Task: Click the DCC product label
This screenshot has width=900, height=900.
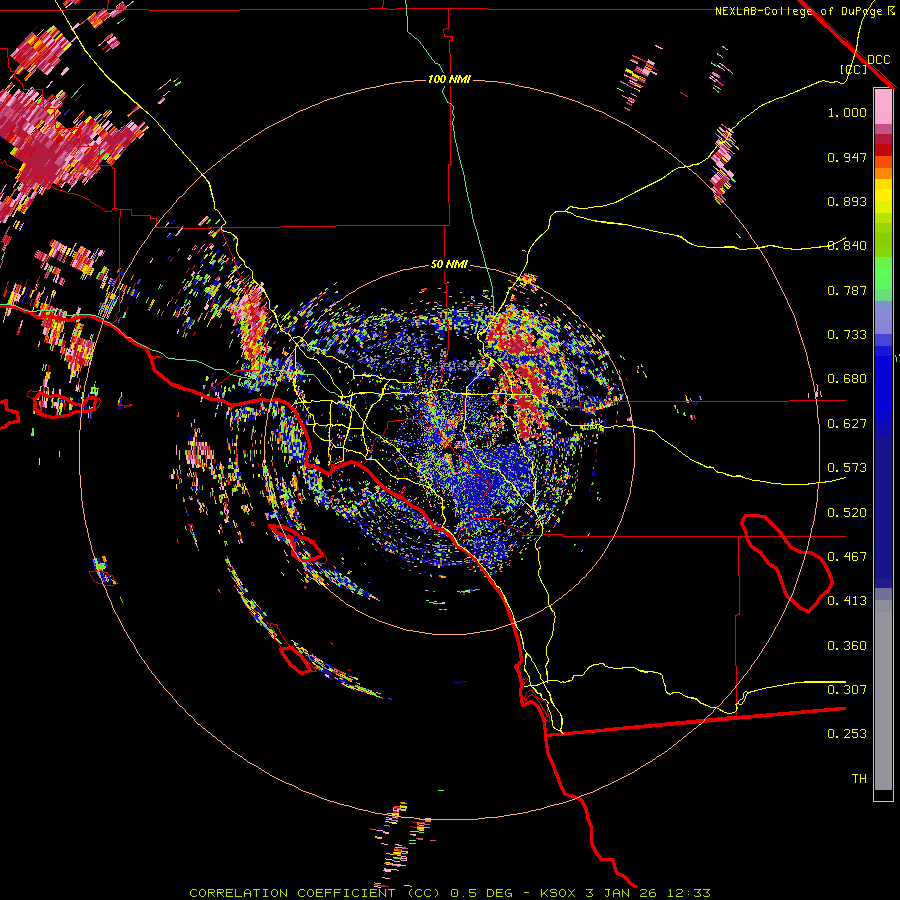Action: point(878,60)
